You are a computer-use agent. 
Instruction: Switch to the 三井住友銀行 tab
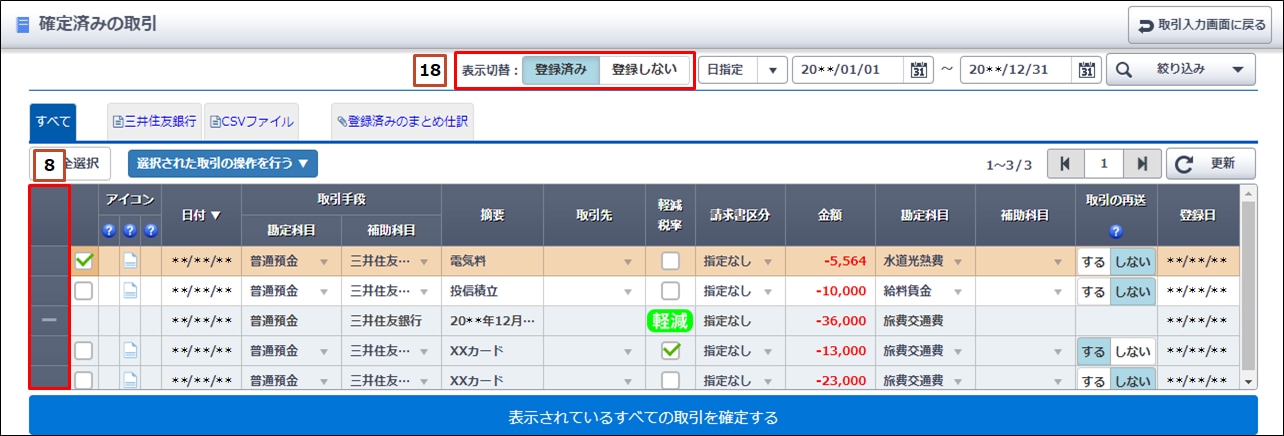[154, 122]
